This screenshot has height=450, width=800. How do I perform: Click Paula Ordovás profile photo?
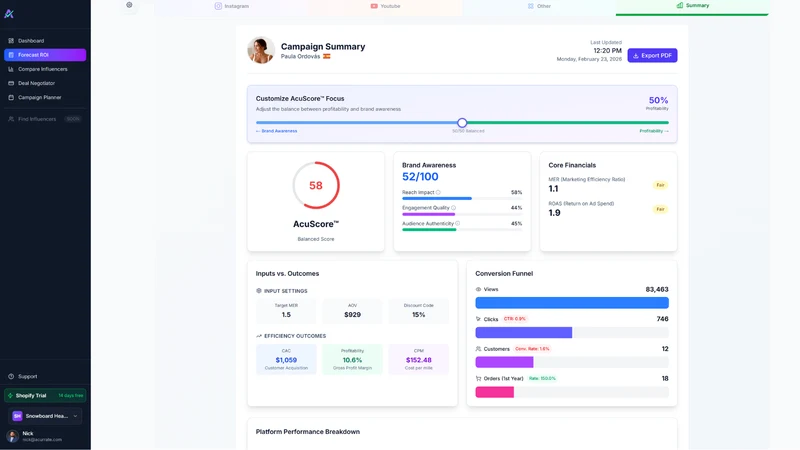pos(261,50)
